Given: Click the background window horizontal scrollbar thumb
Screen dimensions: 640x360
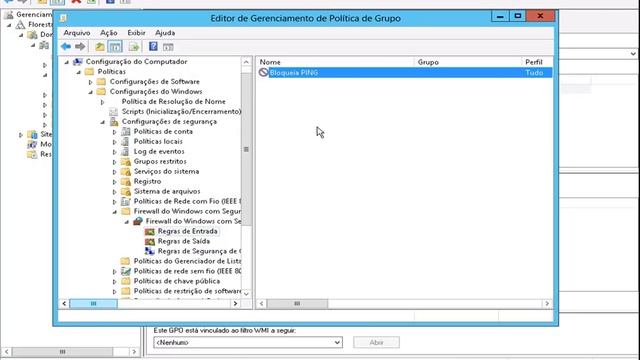Looking at the screenshot, I should 62,351.
